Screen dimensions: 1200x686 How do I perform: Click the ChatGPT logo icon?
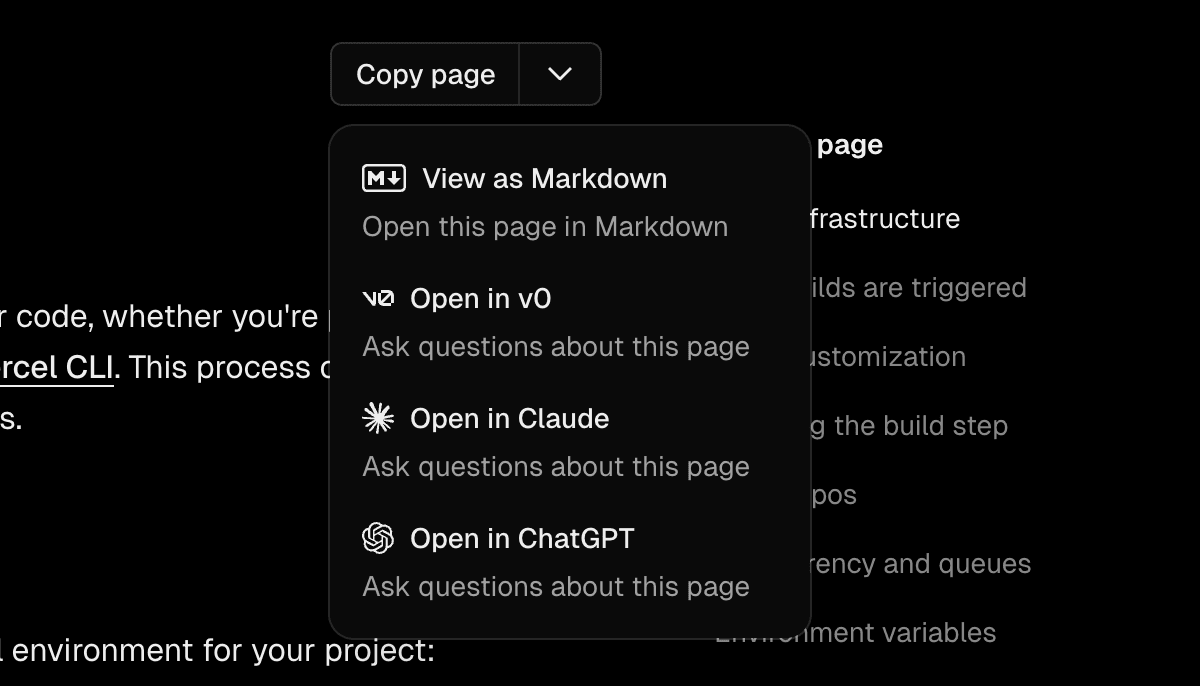378,538
